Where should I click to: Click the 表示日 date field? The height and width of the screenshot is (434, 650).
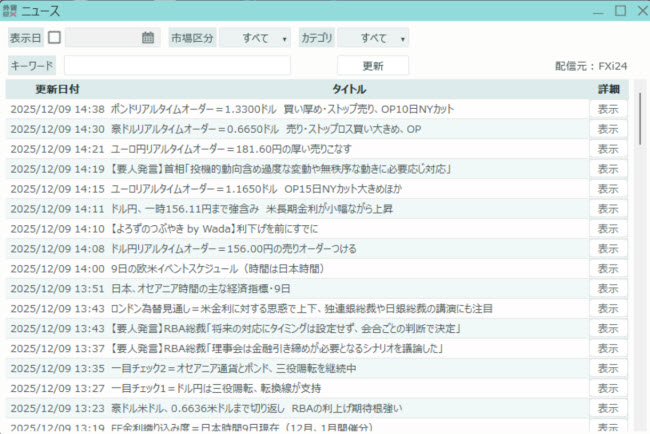[112, 38]
